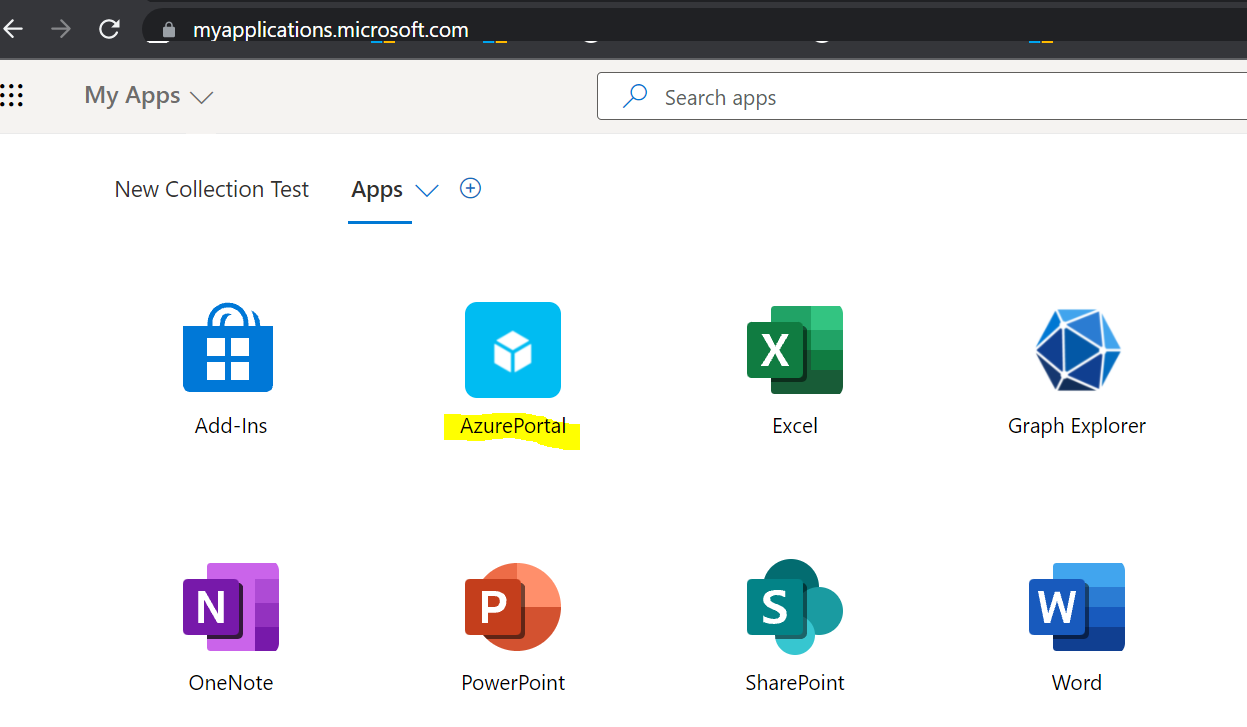This screenshot has width=1247, height=727.
Task: Click the Excel label text
Action: (x=795, y=426)
